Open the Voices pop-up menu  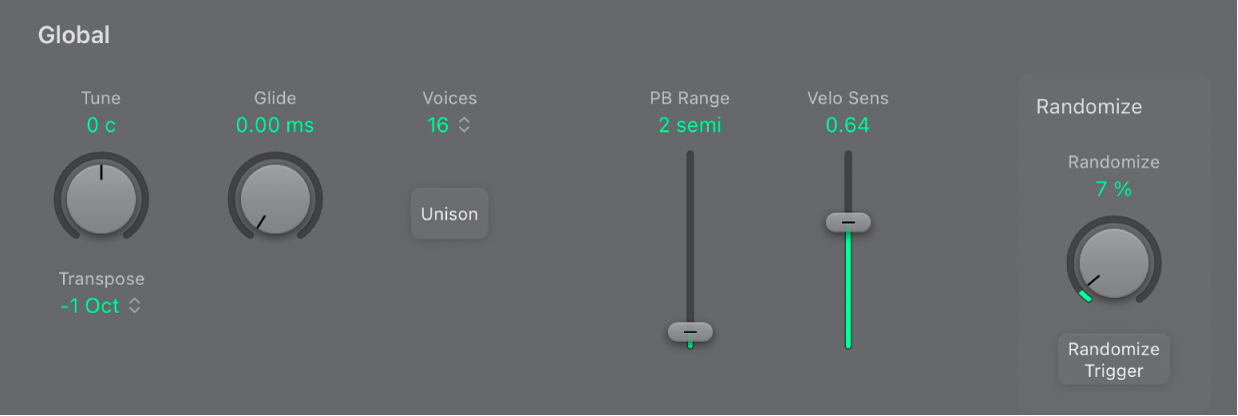449,125
